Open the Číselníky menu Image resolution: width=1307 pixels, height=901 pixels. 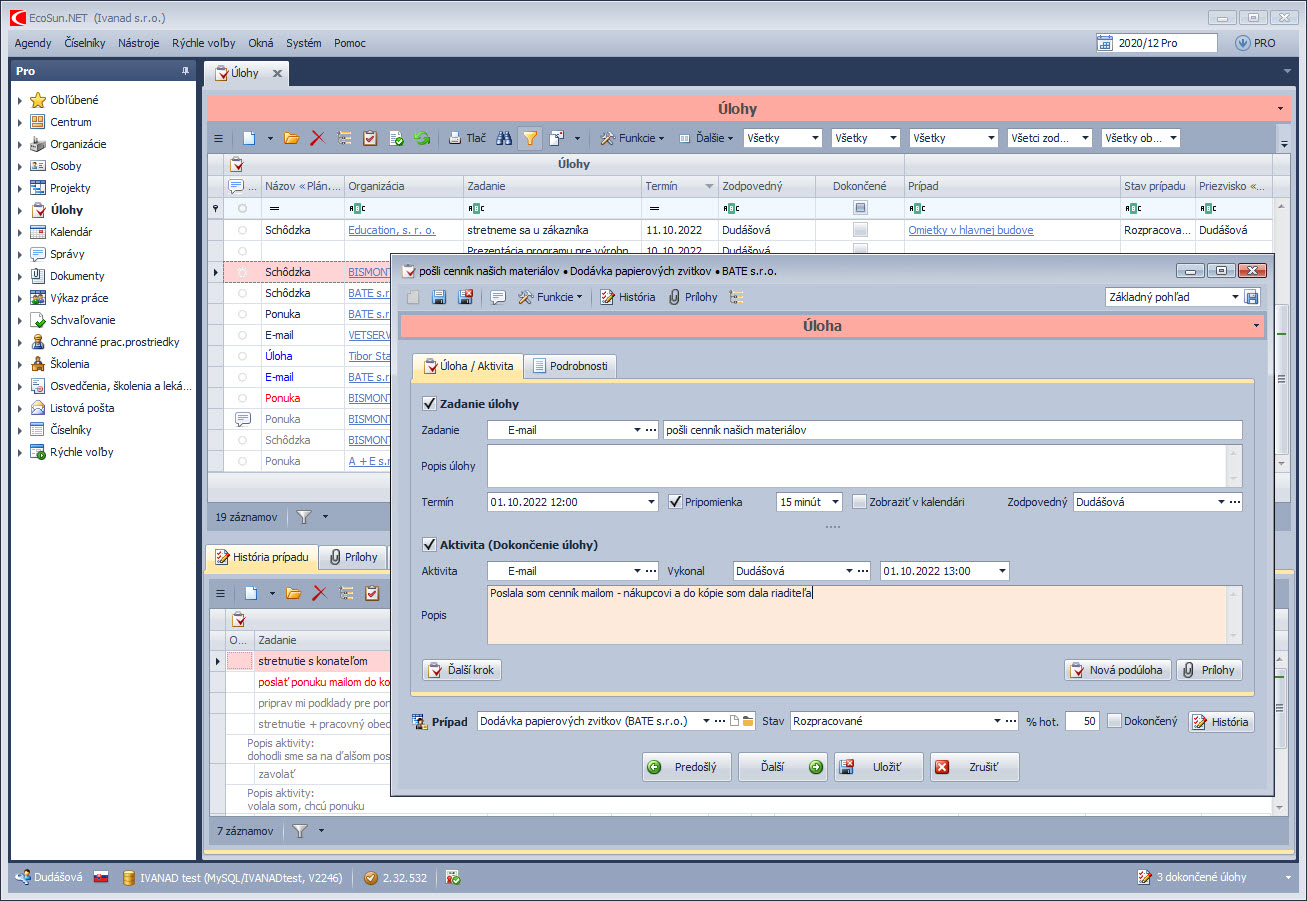84,43
